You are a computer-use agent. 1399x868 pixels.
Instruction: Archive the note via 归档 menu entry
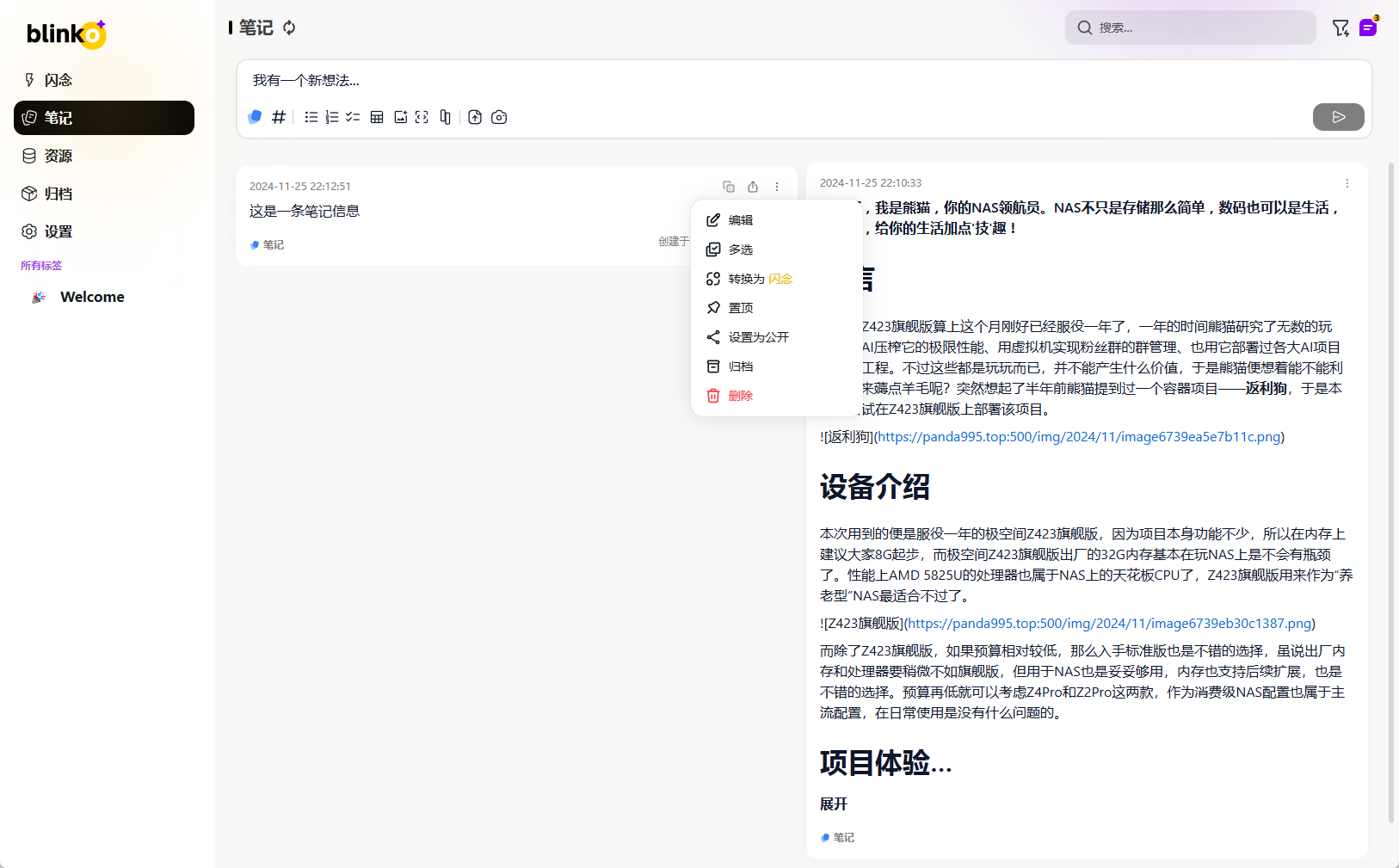tap(777, 366)
